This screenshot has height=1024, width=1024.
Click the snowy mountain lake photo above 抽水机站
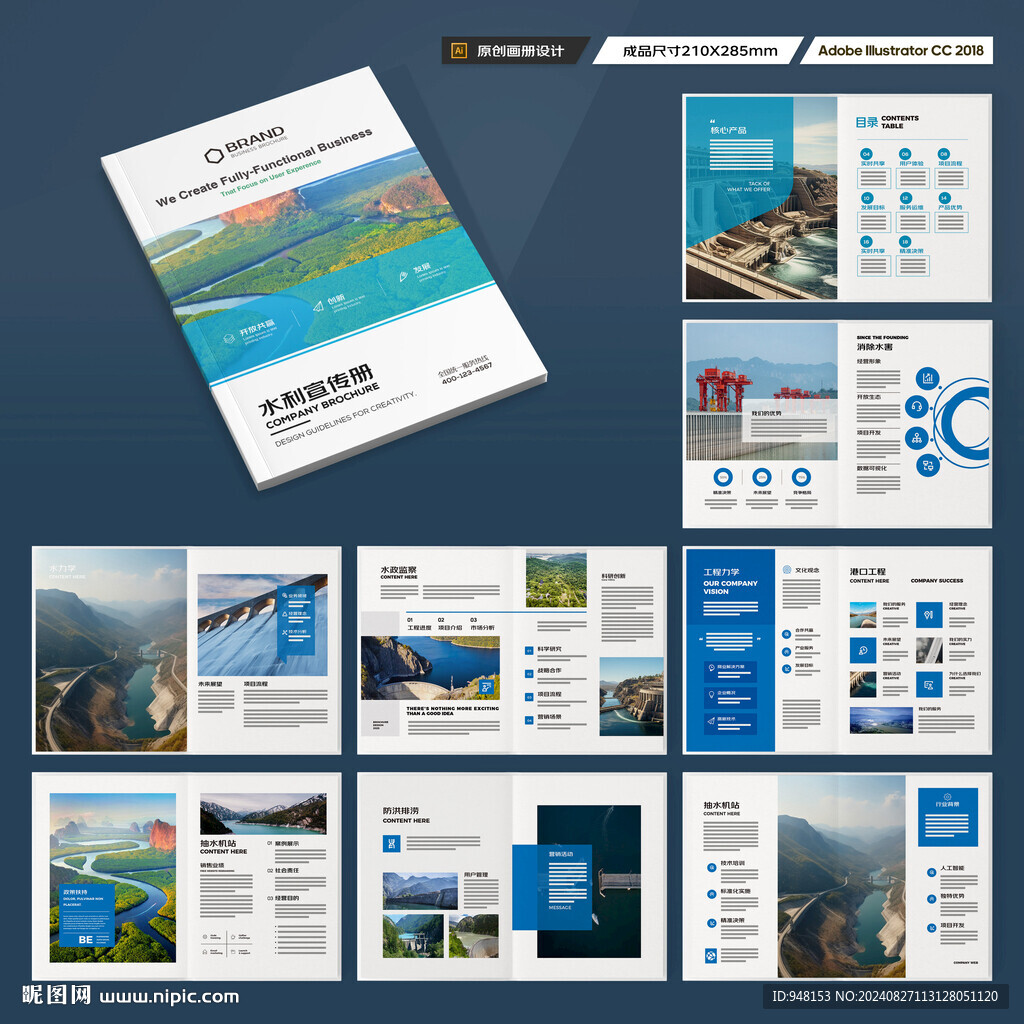[263, 813]
